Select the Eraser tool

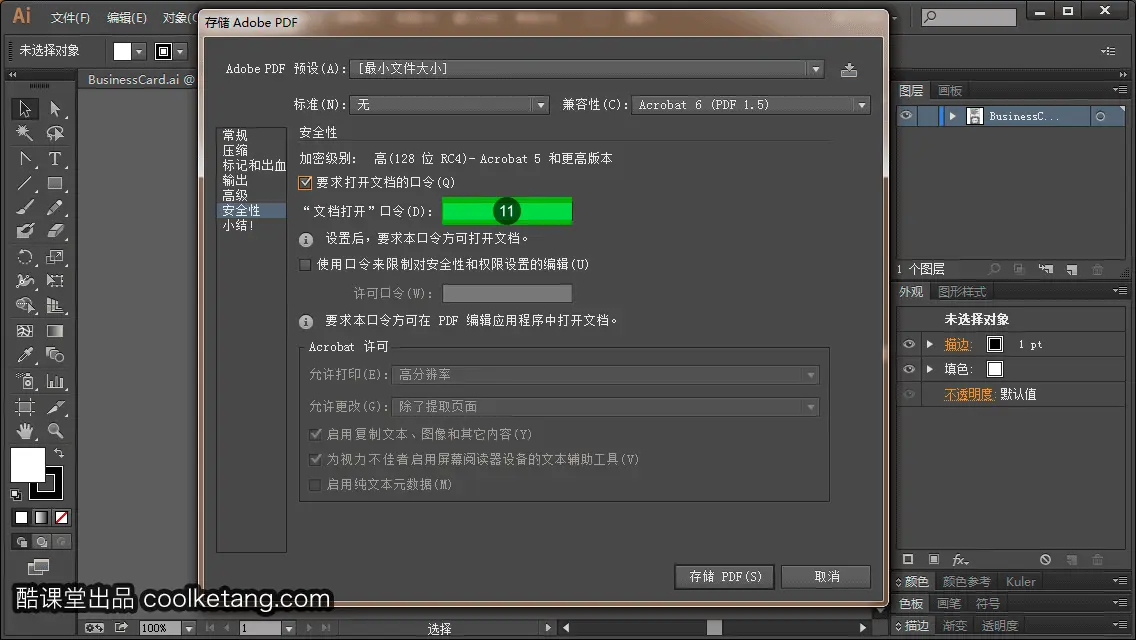pyautogui.click(x=55, y=232)
